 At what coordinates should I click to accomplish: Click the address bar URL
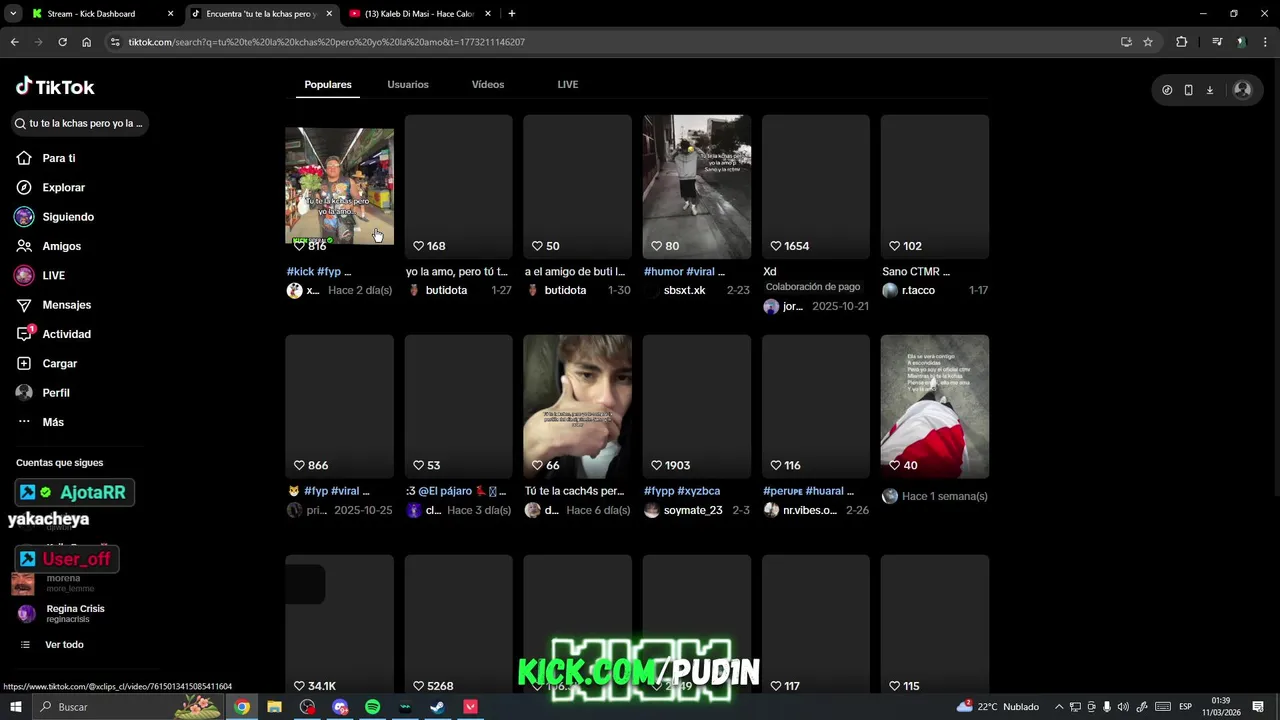click(327, 42)
